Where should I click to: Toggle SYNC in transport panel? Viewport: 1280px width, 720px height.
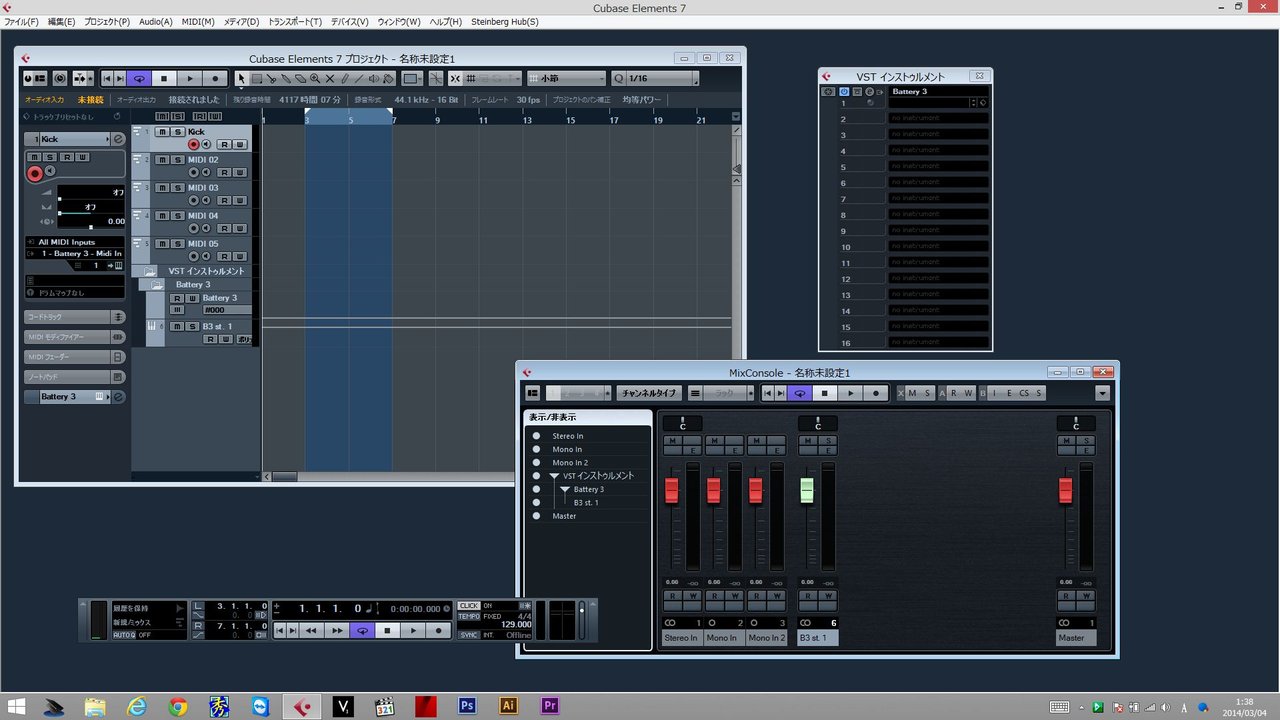coord(469,635)
